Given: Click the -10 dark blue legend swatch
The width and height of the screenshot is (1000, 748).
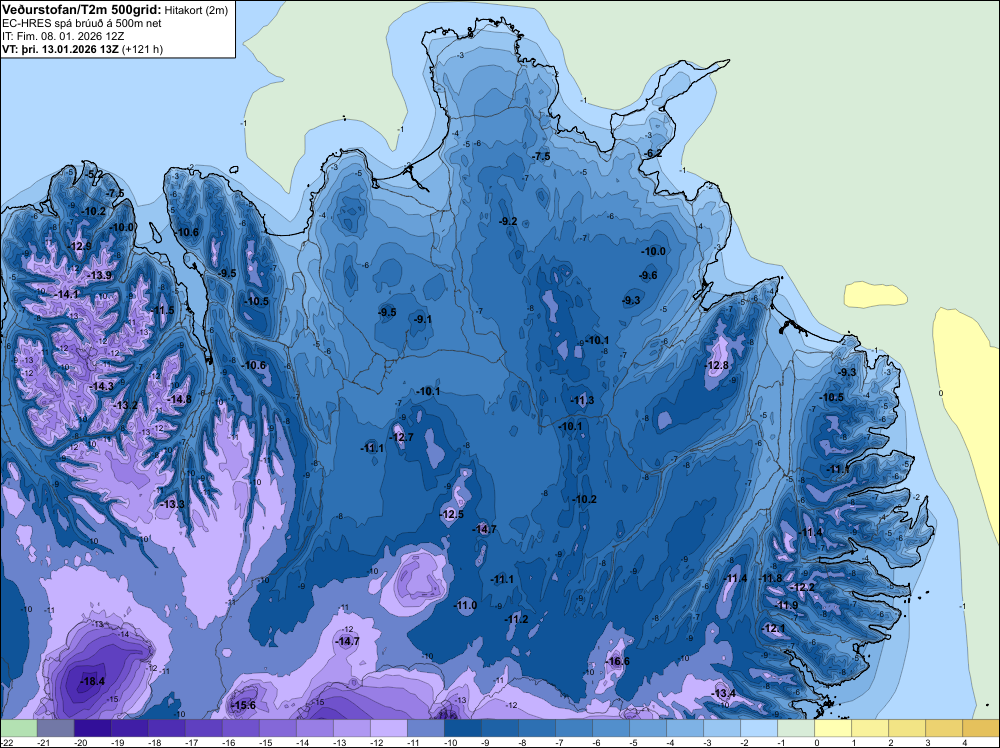Looking at the screenshot, I should click(x=462, y=728).
